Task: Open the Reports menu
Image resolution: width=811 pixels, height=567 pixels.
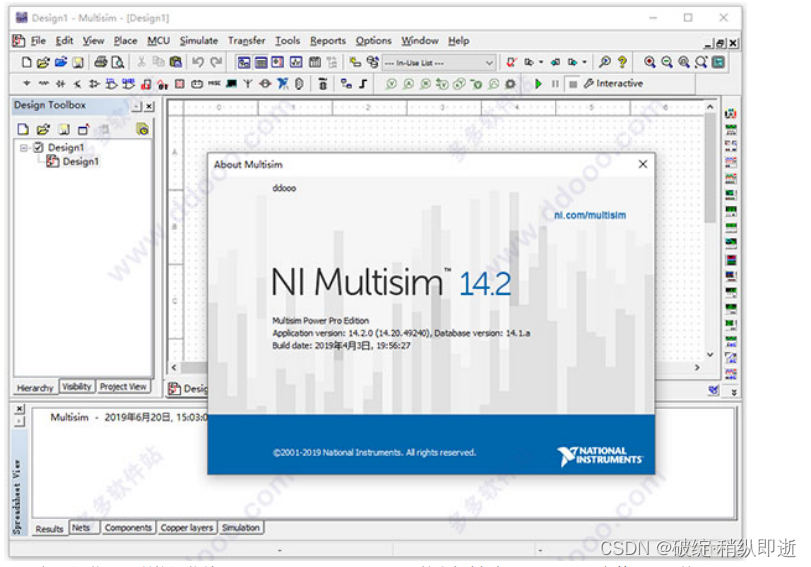Action: pos(328,40)
